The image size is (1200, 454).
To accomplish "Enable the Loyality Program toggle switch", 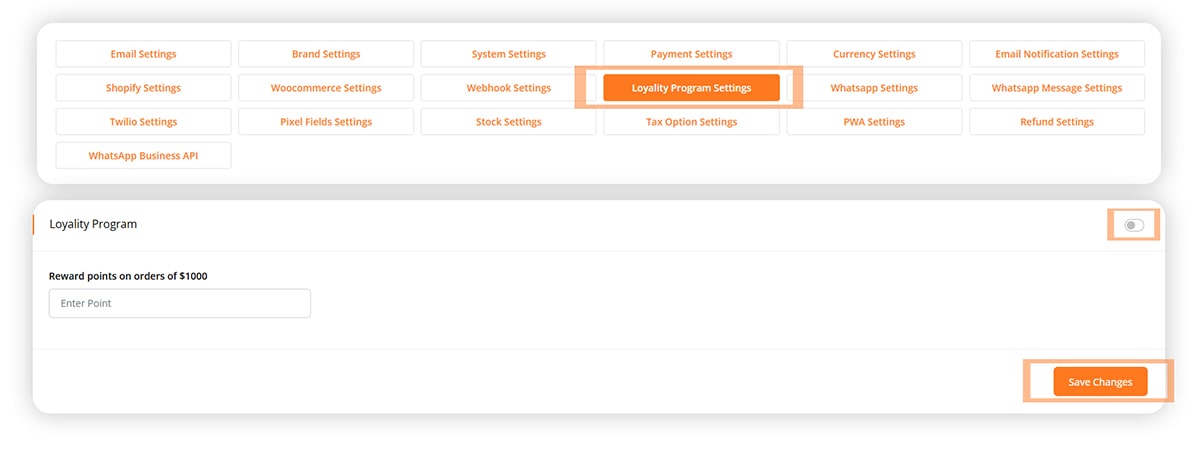I will tap(1134, 225).
